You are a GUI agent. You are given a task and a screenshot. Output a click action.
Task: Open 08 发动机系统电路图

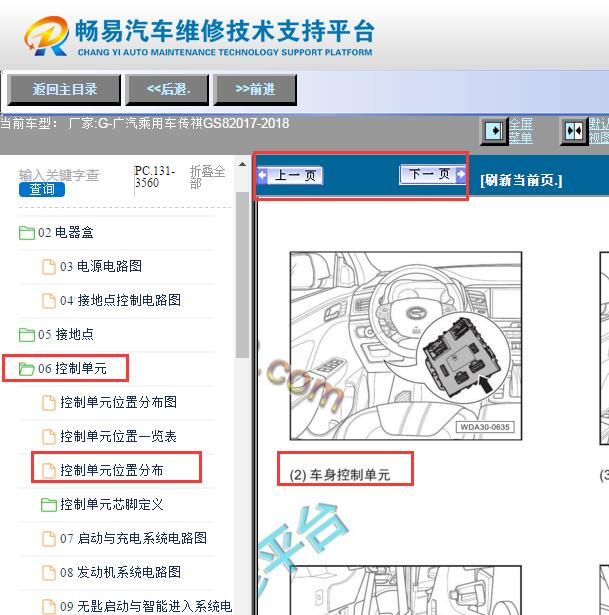(x=120, y=573)
